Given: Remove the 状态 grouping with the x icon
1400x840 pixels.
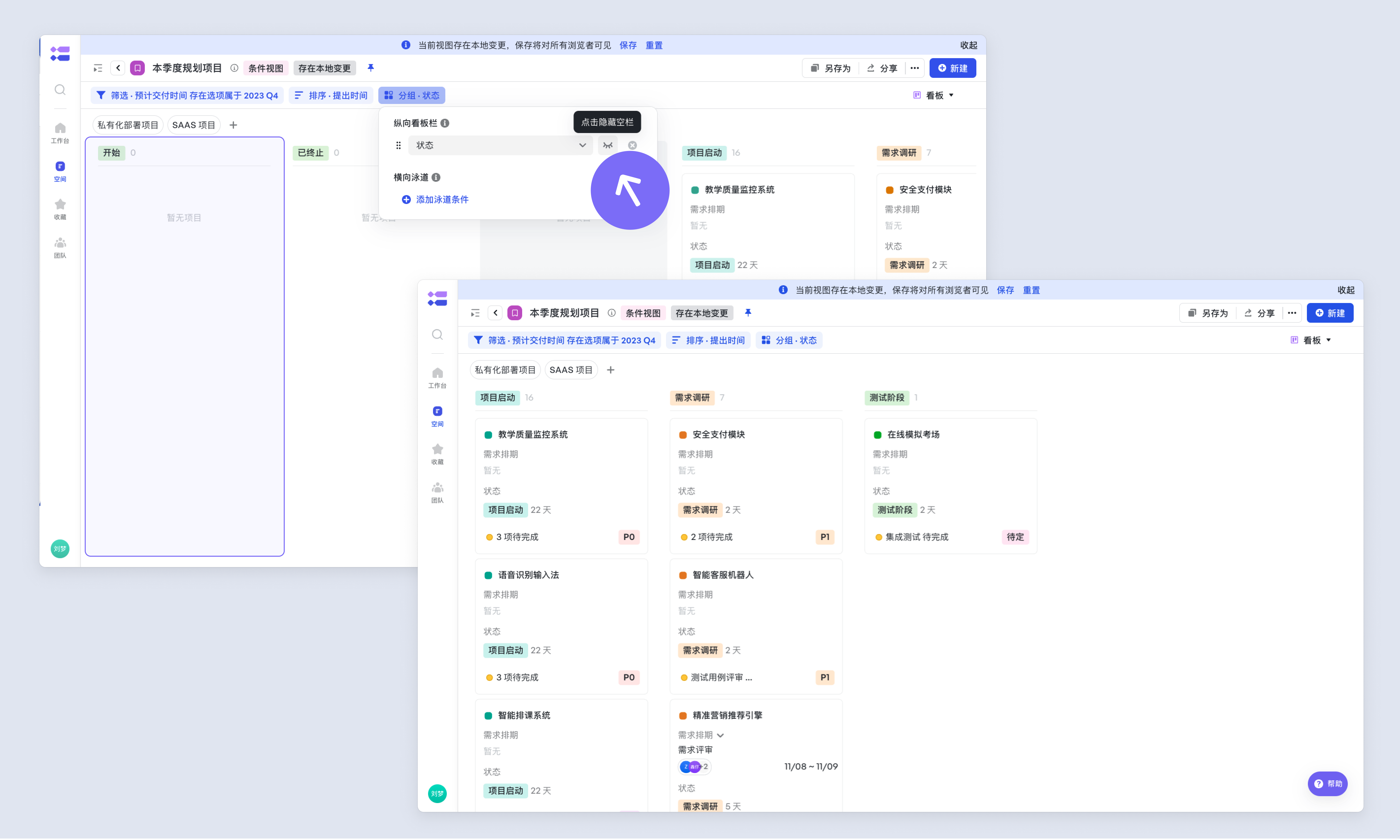Looking at the screenshot, I should [633, 146].
